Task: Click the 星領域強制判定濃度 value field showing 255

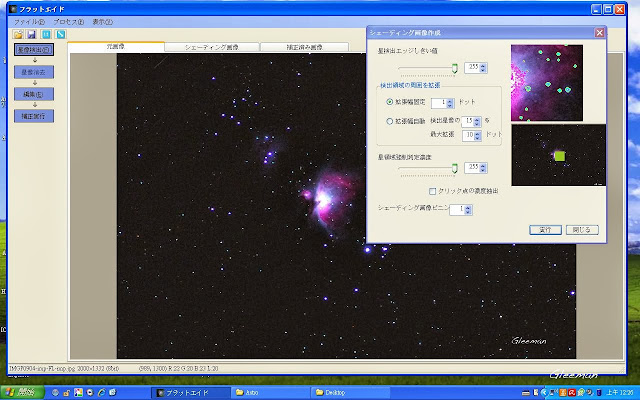Action: tap(472, 167)
